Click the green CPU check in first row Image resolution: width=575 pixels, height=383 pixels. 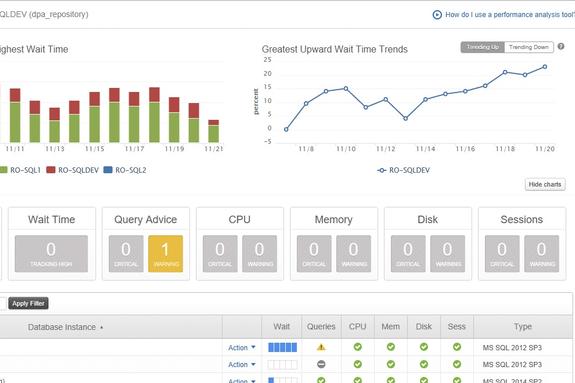point(358,347)
